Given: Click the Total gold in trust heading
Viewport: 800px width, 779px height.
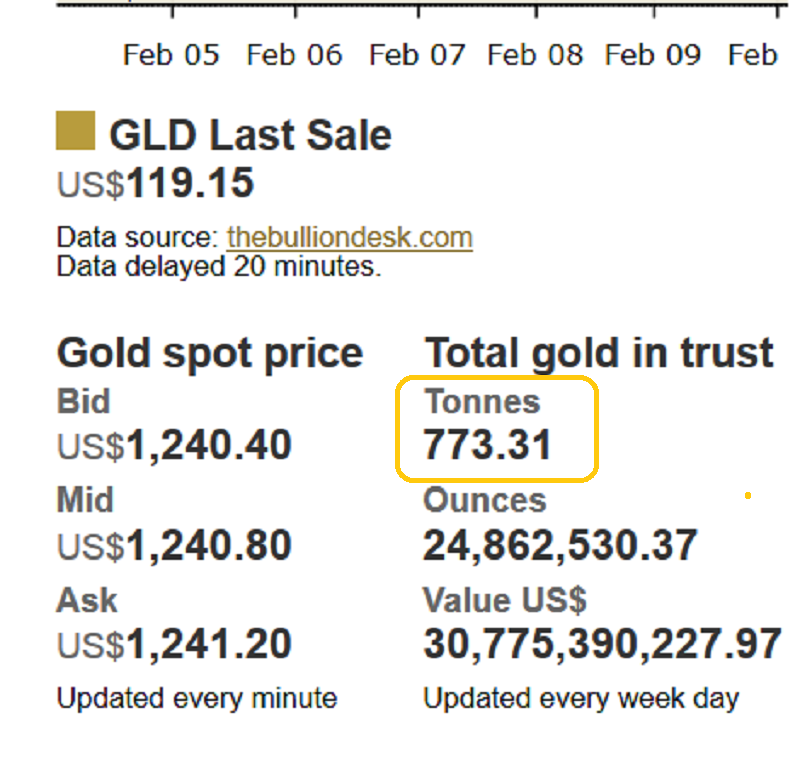Looking at the screenshot, I should 599,353.
